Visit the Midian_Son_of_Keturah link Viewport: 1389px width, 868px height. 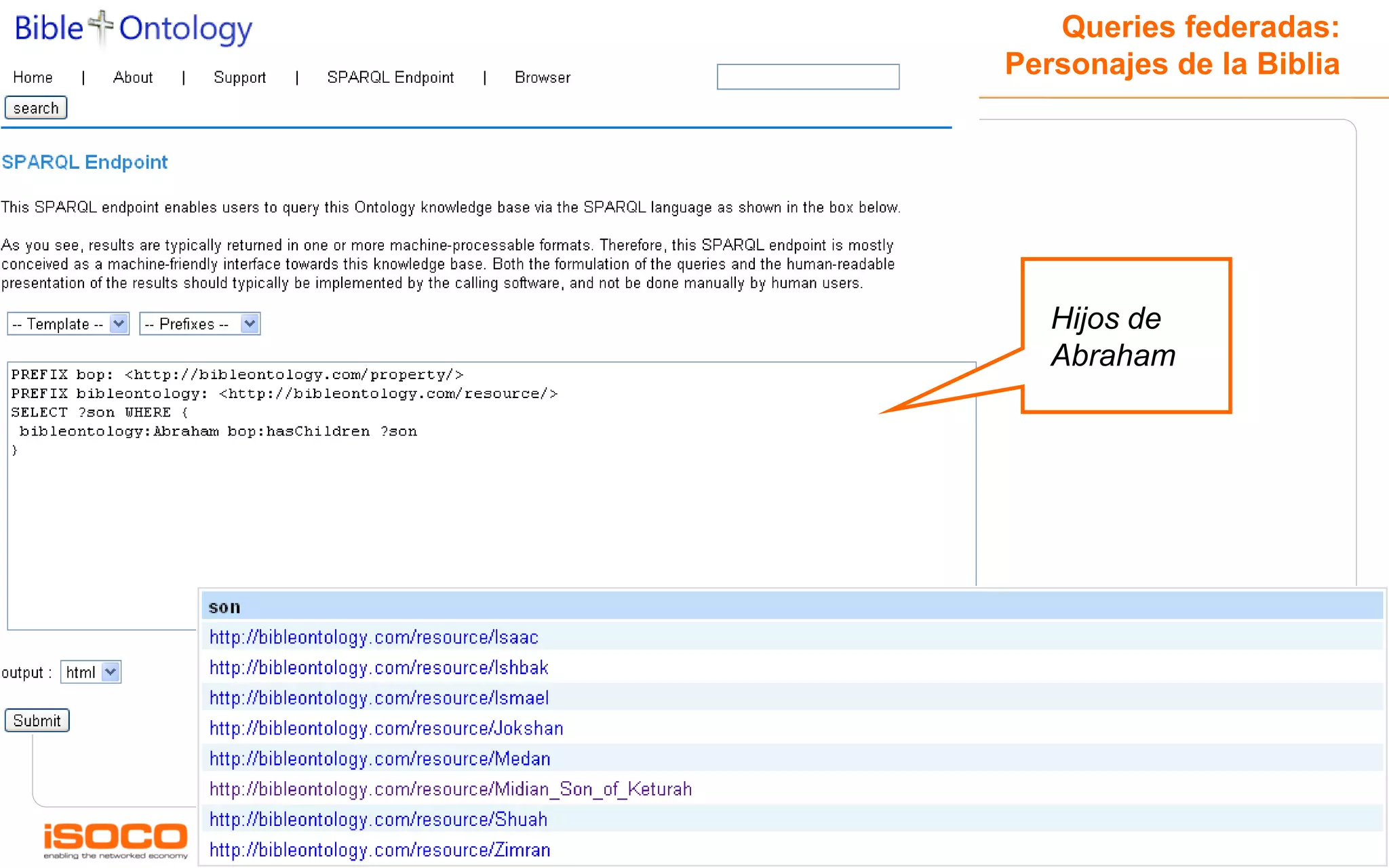click(450, 789)
